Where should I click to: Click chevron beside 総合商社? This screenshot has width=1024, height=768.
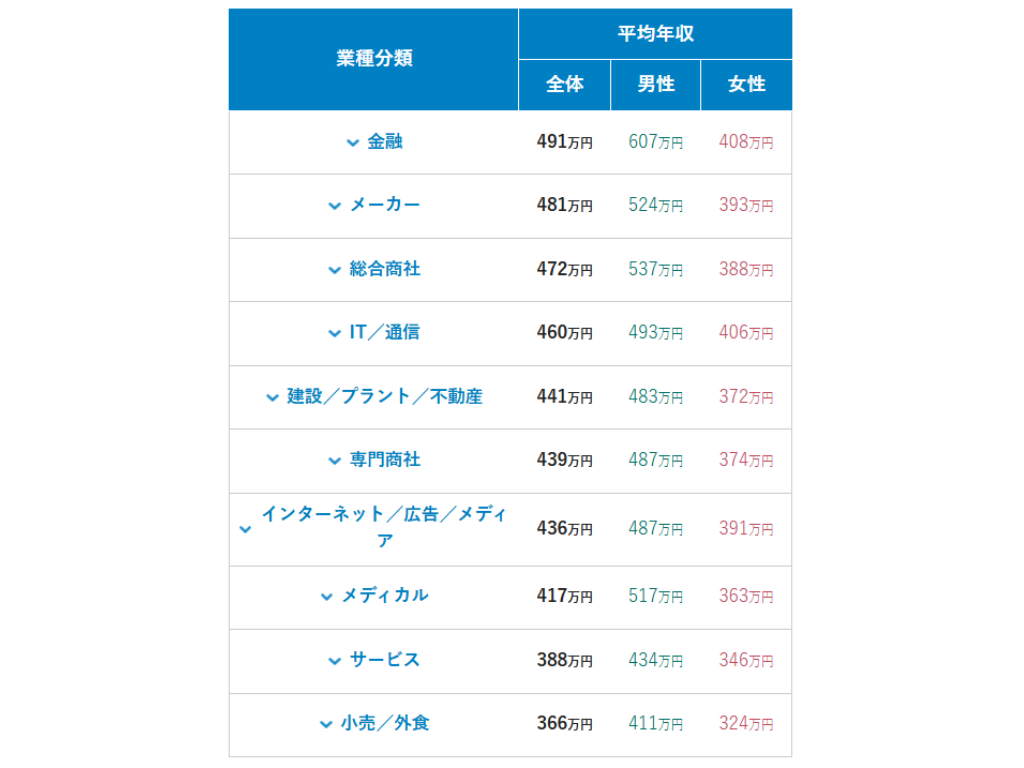pyautogui.click(x=334, y=270)
